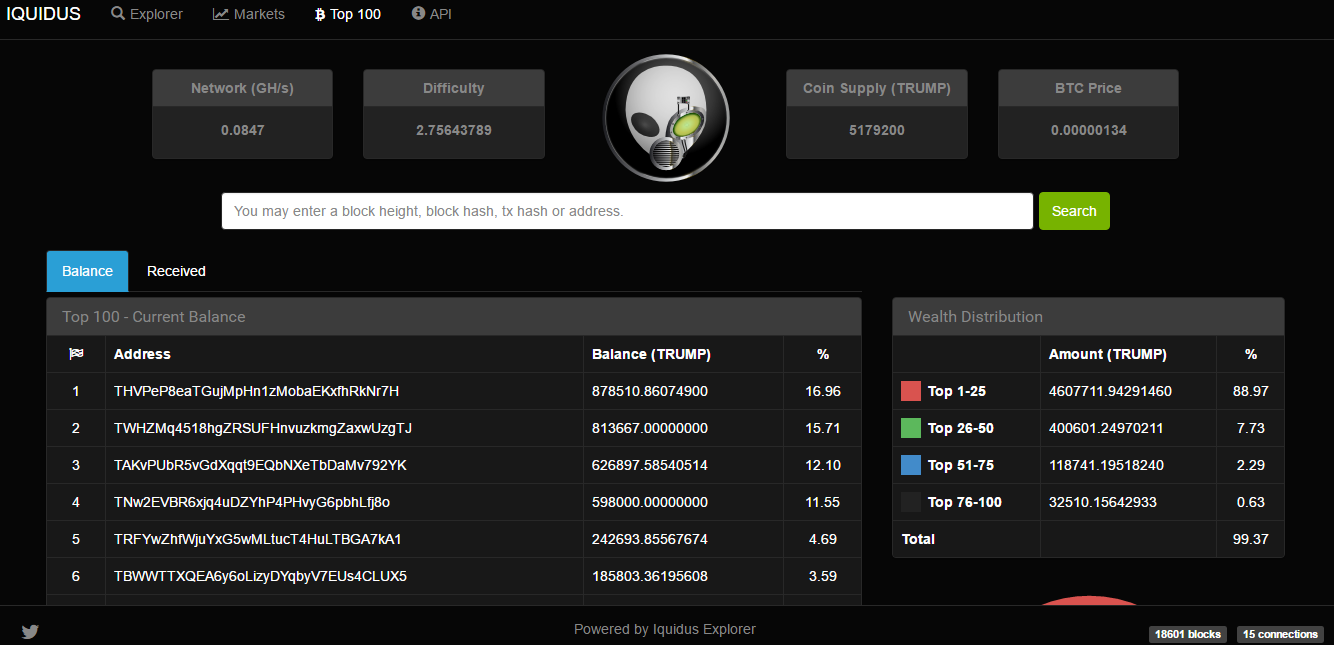
Task: Open address THVPeP8eaTGujMpHn1zMobaEKxfhRkNr7H
Action: 256,391
